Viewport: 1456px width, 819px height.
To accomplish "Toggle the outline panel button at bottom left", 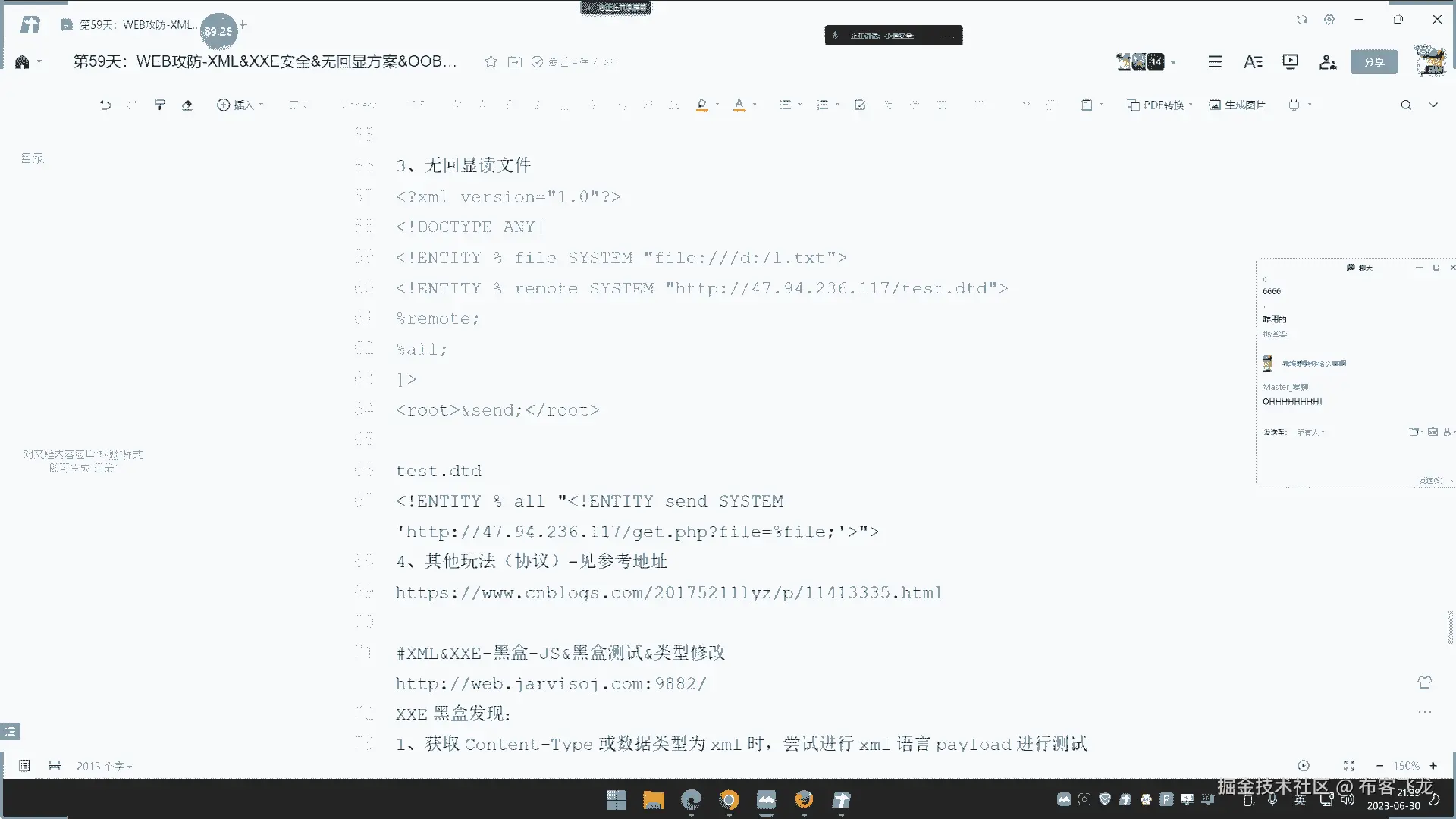I will [11, 732].
